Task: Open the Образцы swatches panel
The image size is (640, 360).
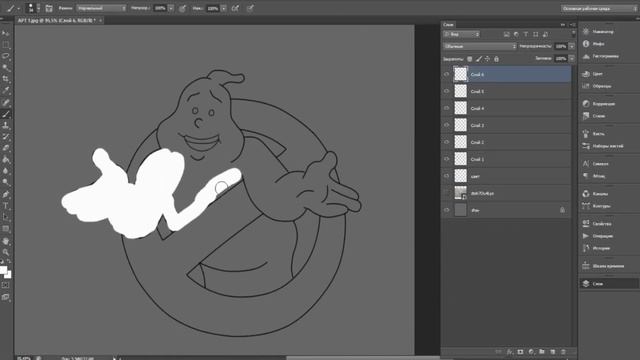Action: pyautogui.click(x=602, y=86)
